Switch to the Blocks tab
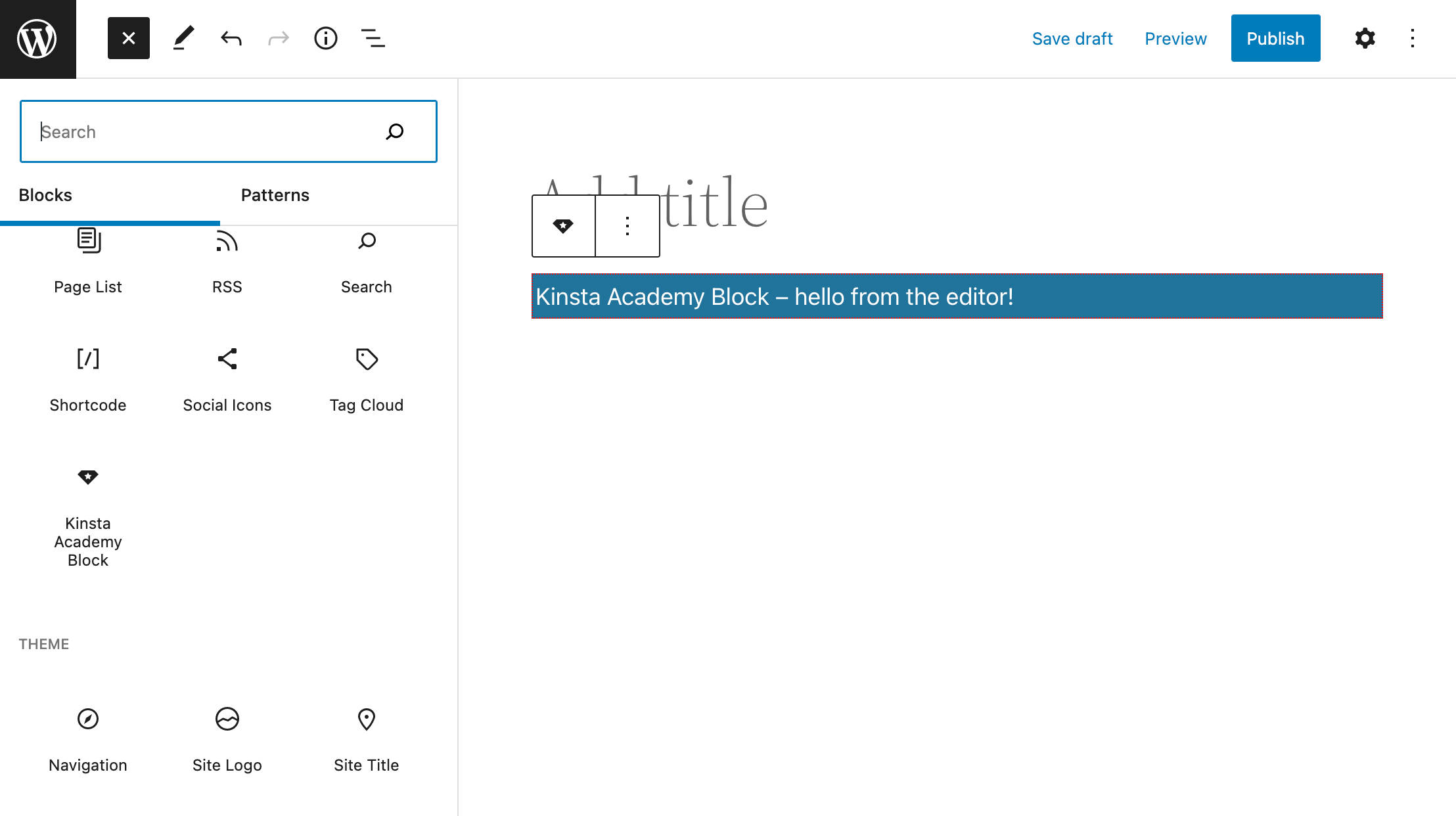1456x816 pixels. pyautogui.click(x=45, y=194)
